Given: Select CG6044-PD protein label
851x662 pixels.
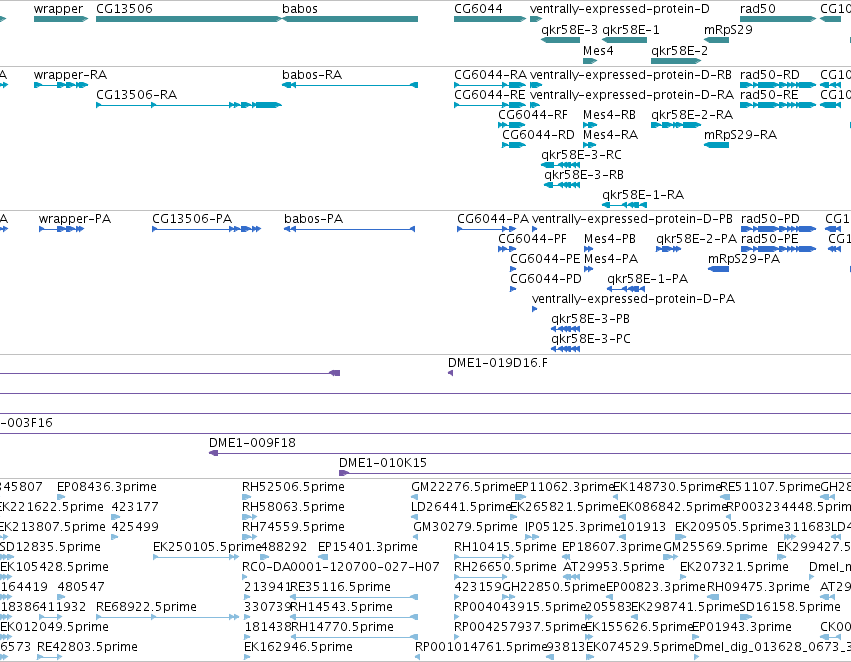Looking at the screenshot, I should 546,279.
